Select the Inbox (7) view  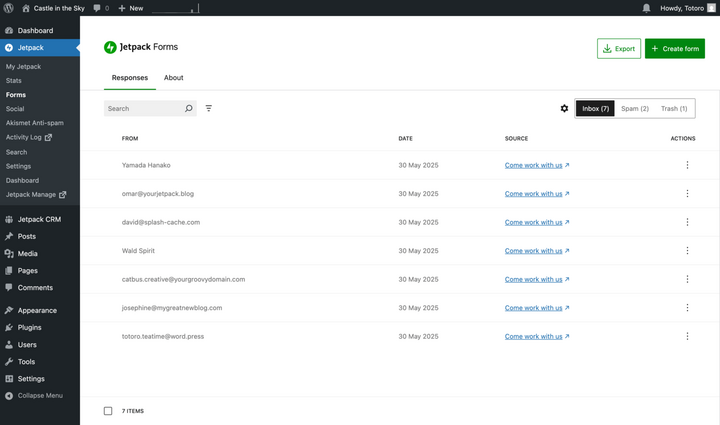point(595,109)
